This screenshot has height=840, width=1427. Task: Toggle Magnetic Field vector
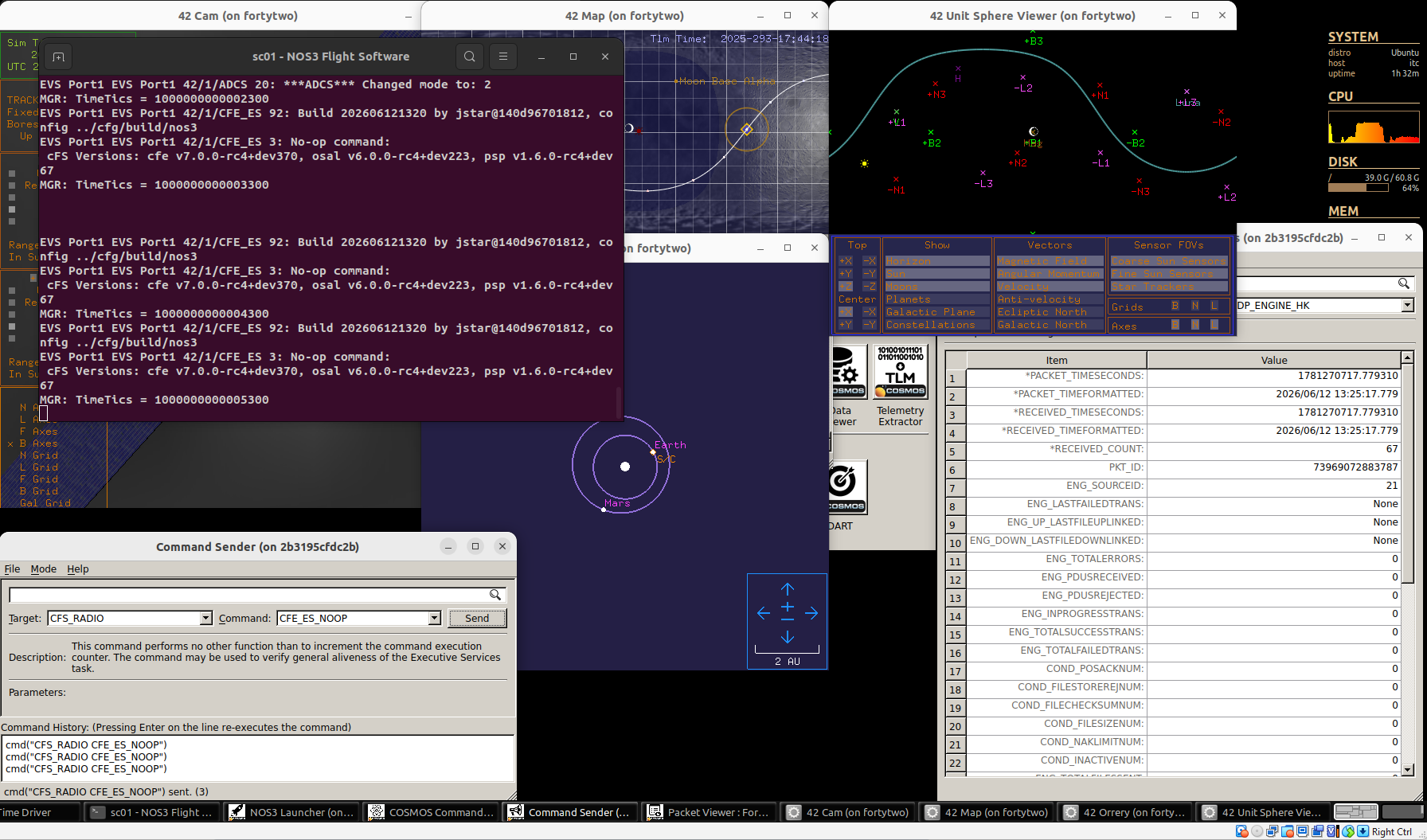click(1050, 261)
